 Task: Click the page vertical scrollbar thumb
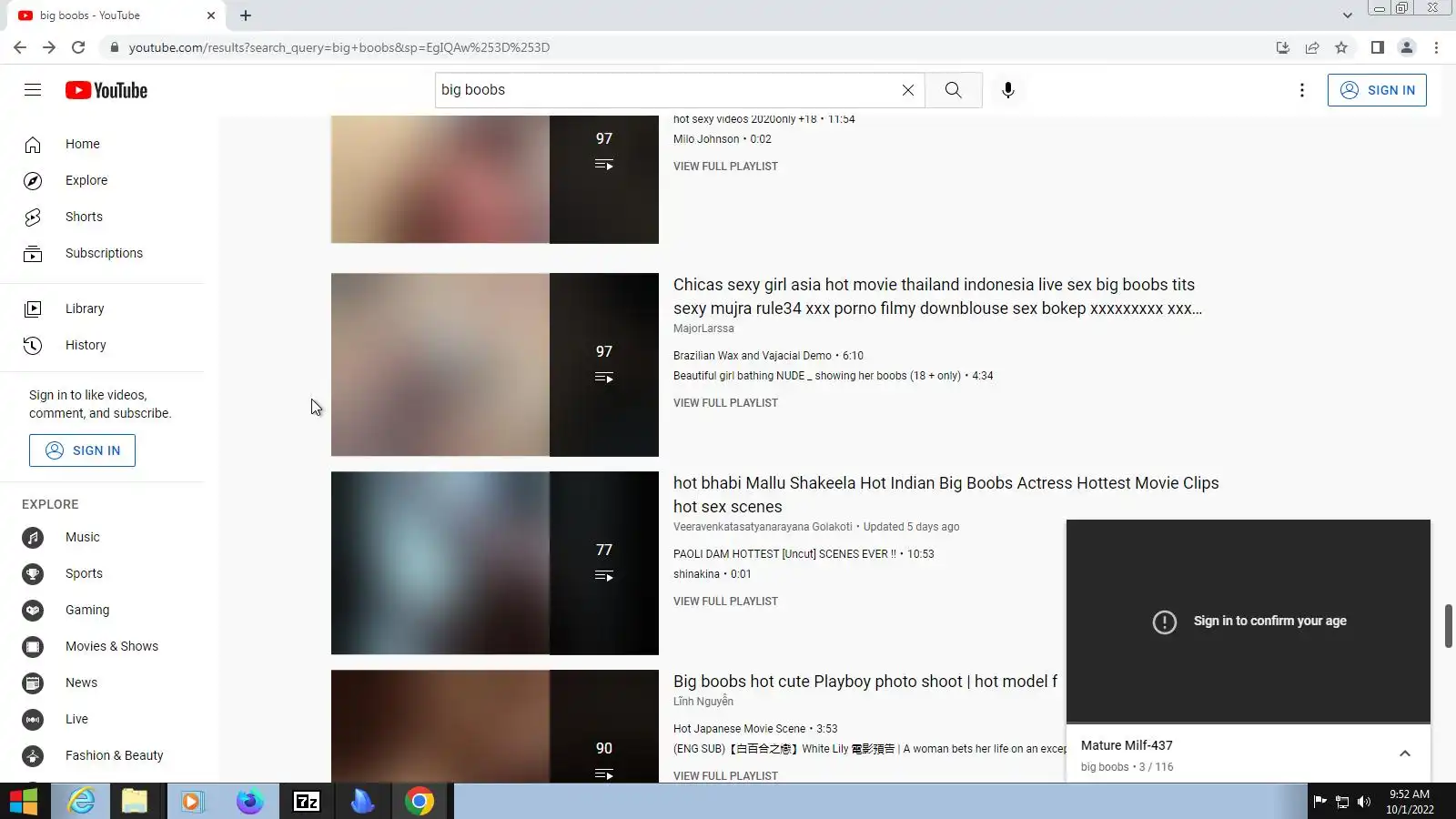[1448, 626]
